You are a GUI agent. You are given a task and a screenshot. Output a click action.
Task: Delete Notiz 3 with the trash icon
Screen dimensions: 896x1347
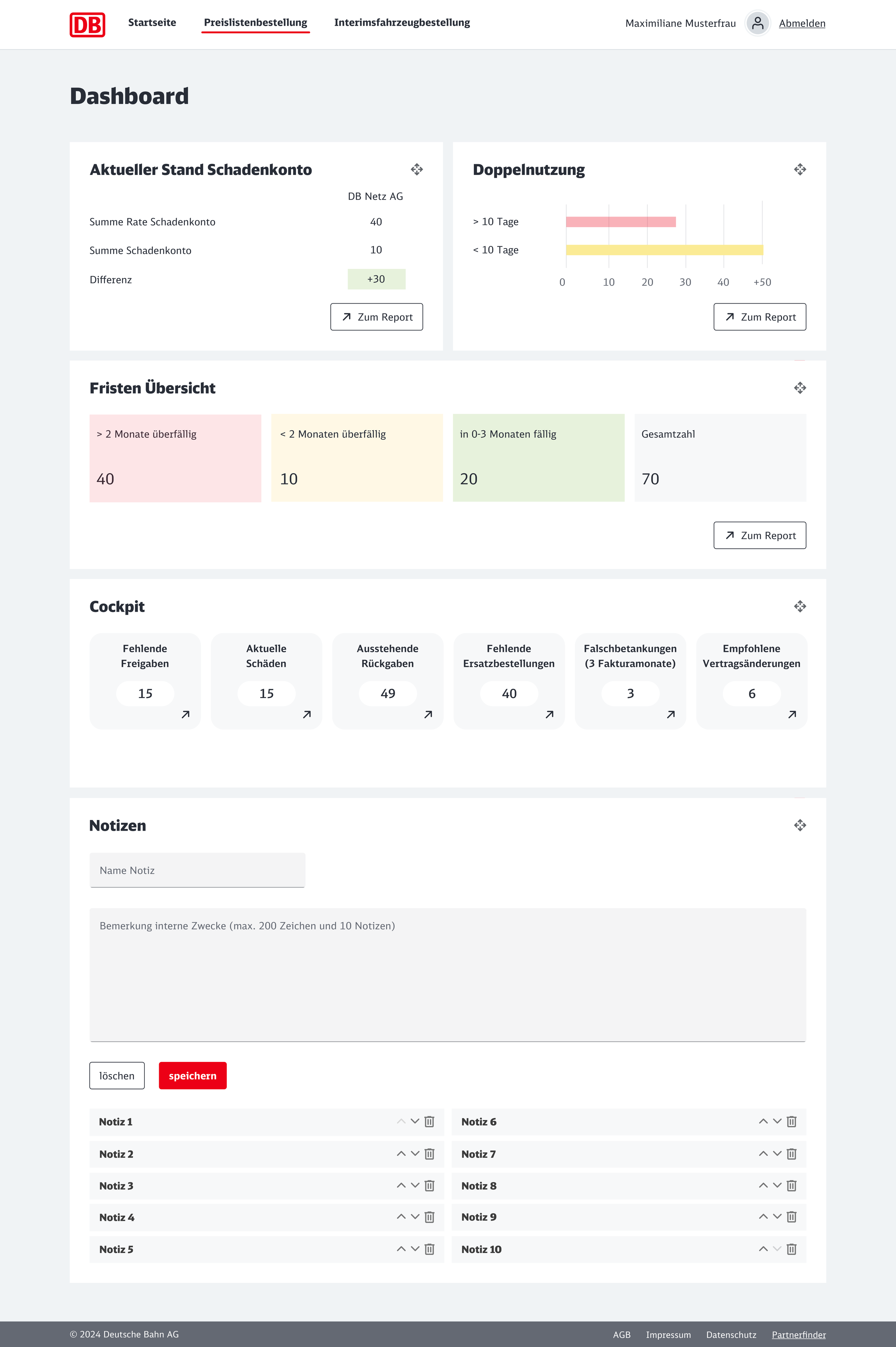click(x=430, y=1185)
